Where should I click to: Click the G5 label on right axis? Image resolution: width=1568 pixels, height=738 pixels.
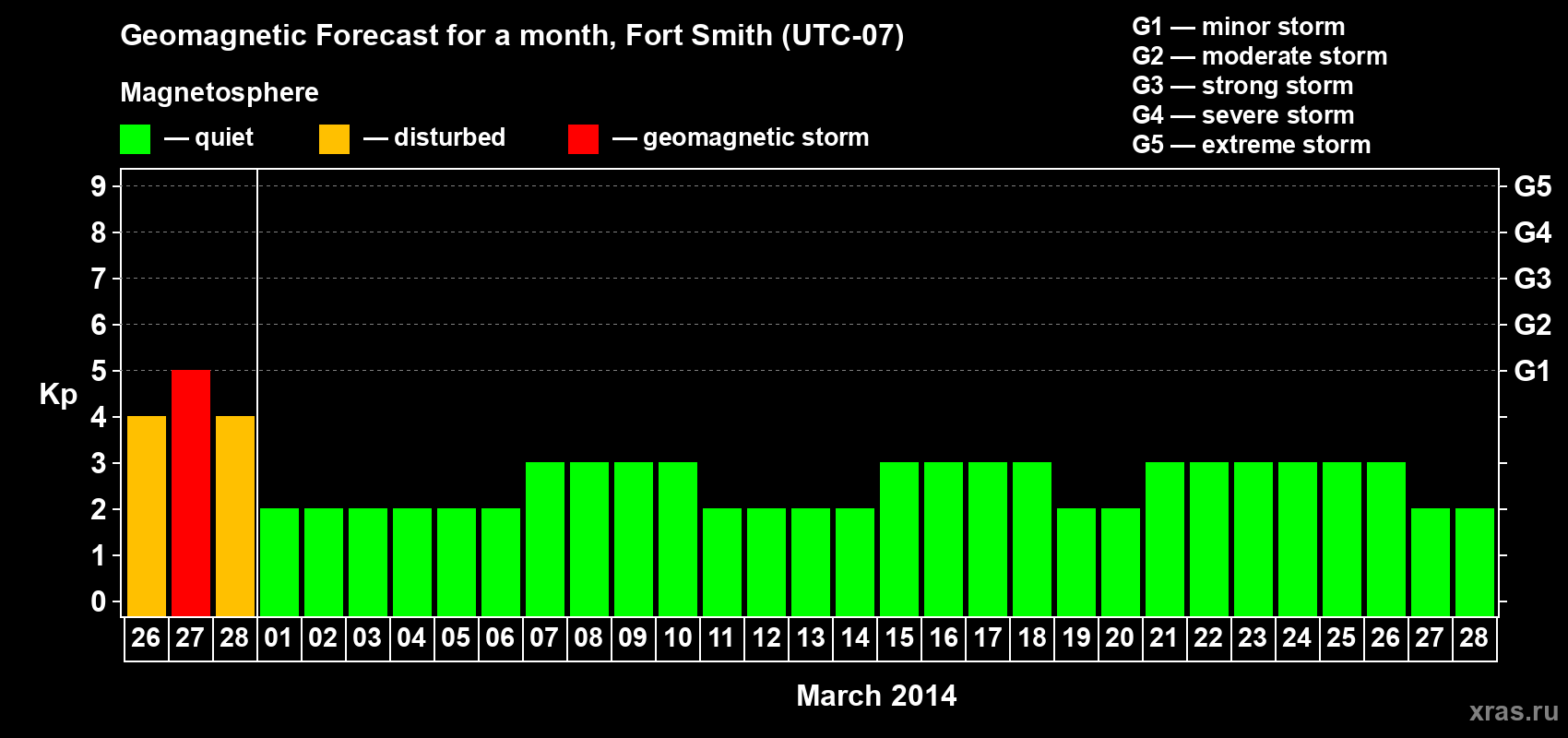(1532, 186)
